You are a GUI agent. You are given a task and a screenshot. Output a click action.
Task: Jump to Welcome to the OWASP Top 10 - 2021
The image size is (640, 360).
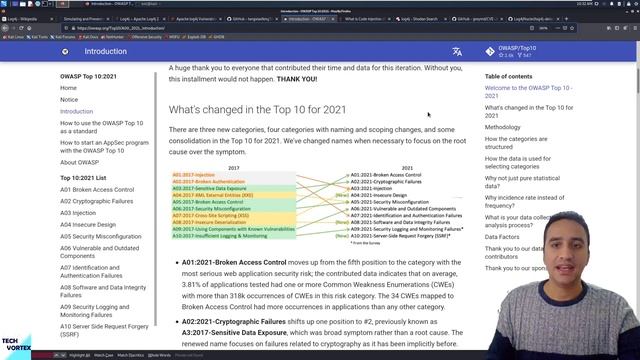click(x=528, y=92)
